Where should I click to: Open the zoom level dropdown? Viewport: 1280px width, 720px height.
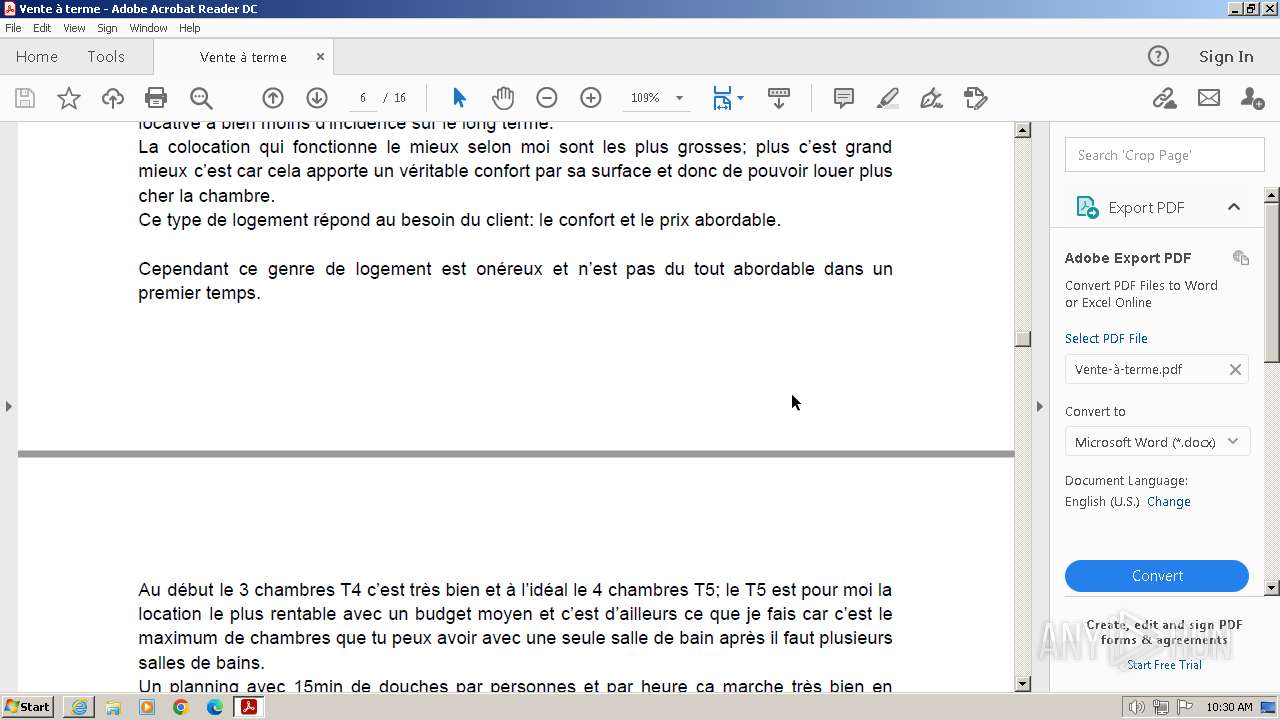tap(679, 98)
